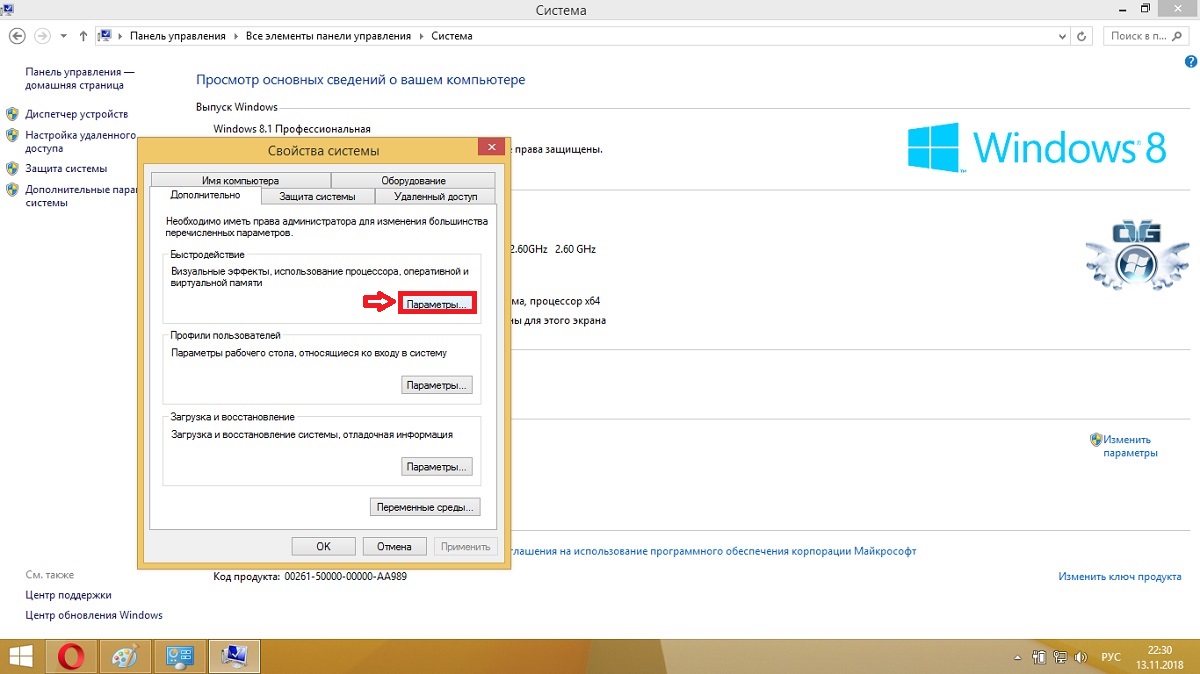Open Настройка удаленного доступа link

[80, 141]
